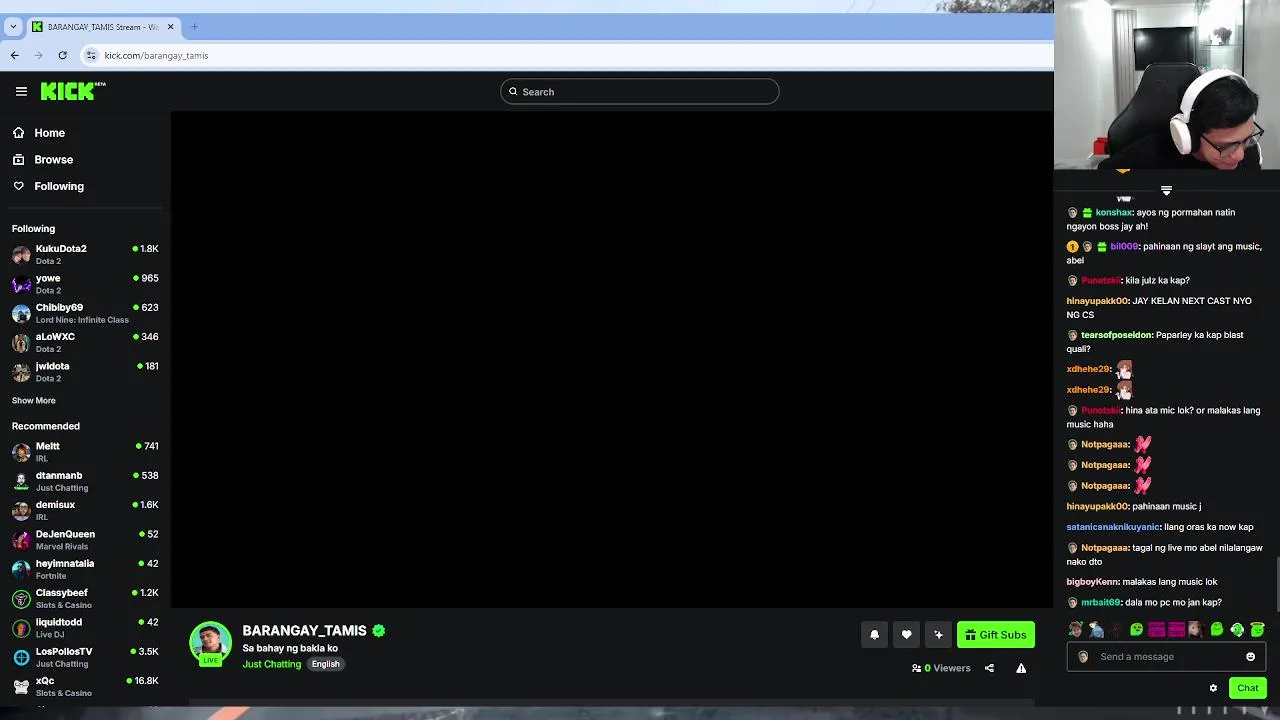The image size is (1280, 720).
Task: View site information icon in address bar
Action: [91, 55]
